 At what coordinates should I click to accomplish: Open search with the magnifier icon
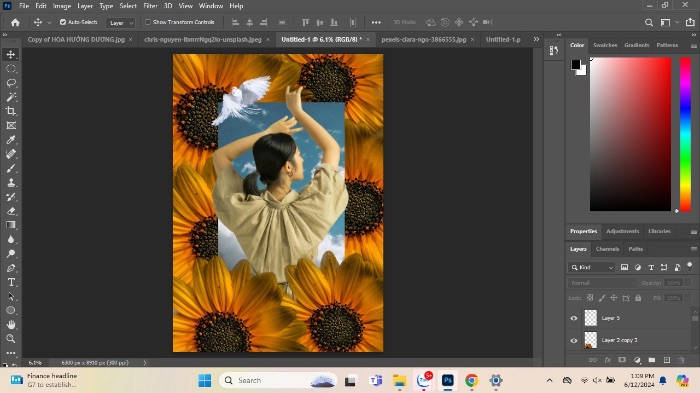[649, 22]
